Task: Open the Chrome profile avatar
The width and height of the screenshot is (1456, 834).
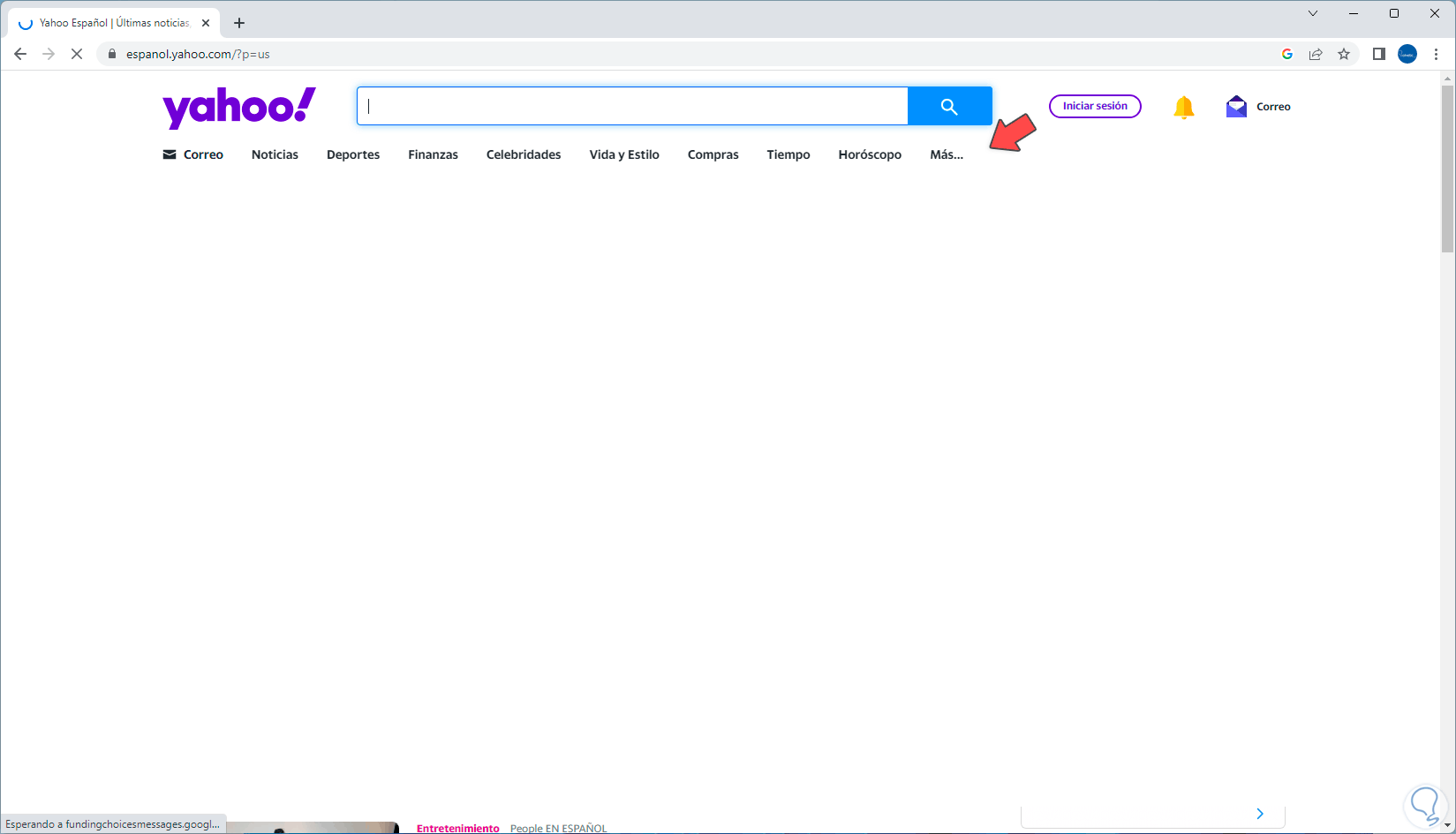Action: point(1407,54)
